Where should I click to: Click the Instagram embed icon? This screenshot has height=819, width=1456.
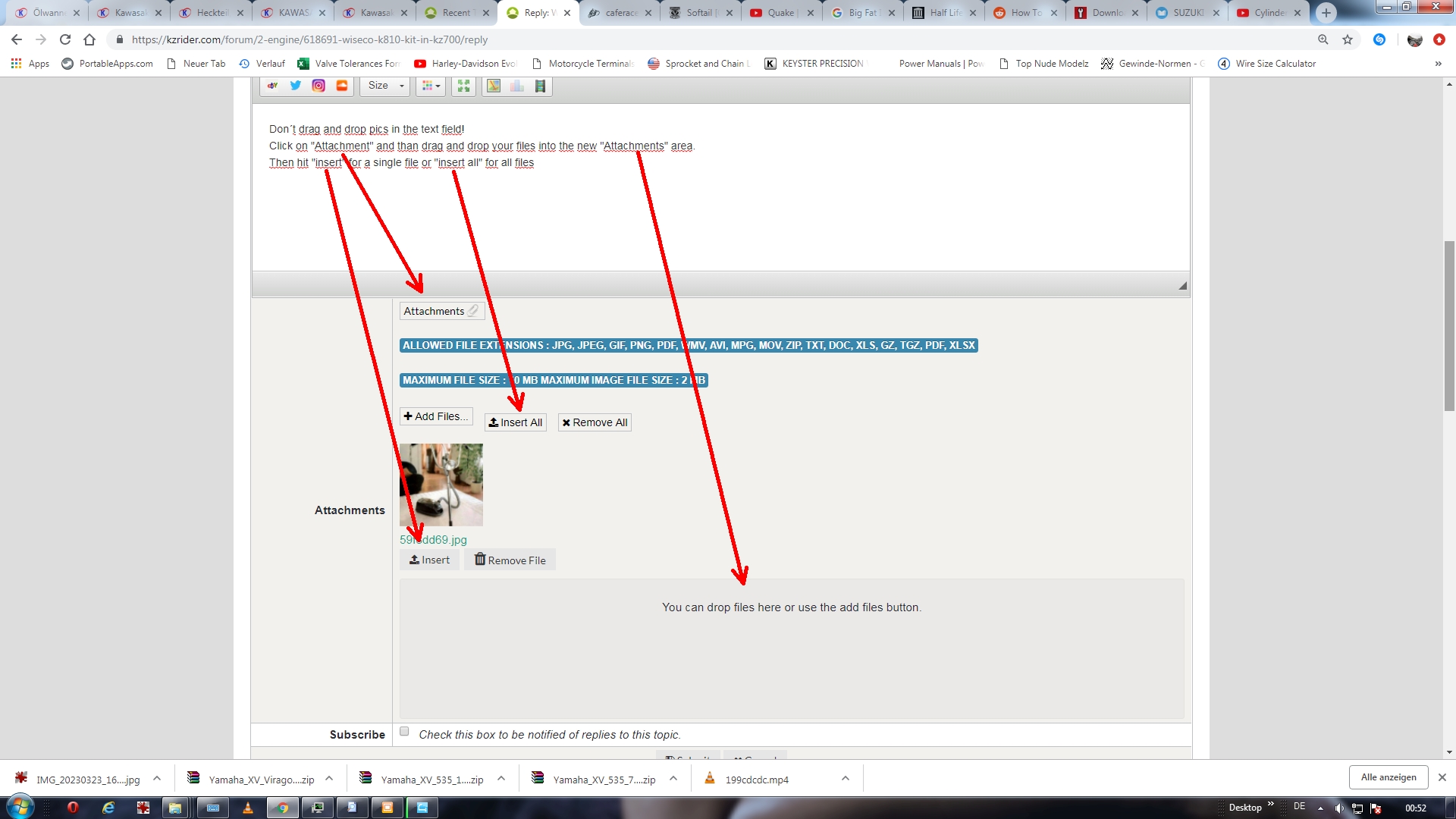[x=318, y=86]
